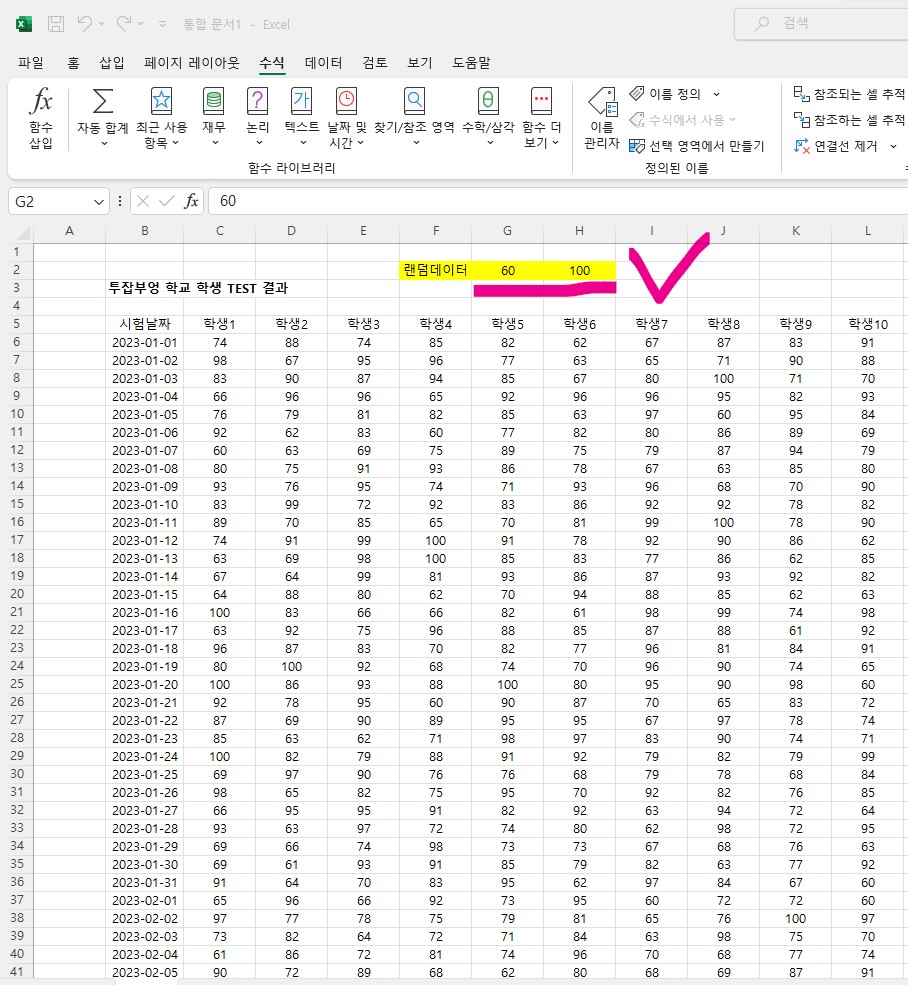This screenshot has height=985, width=908.
Task: Click the Select All corner triangle
Action: point(23,234)
